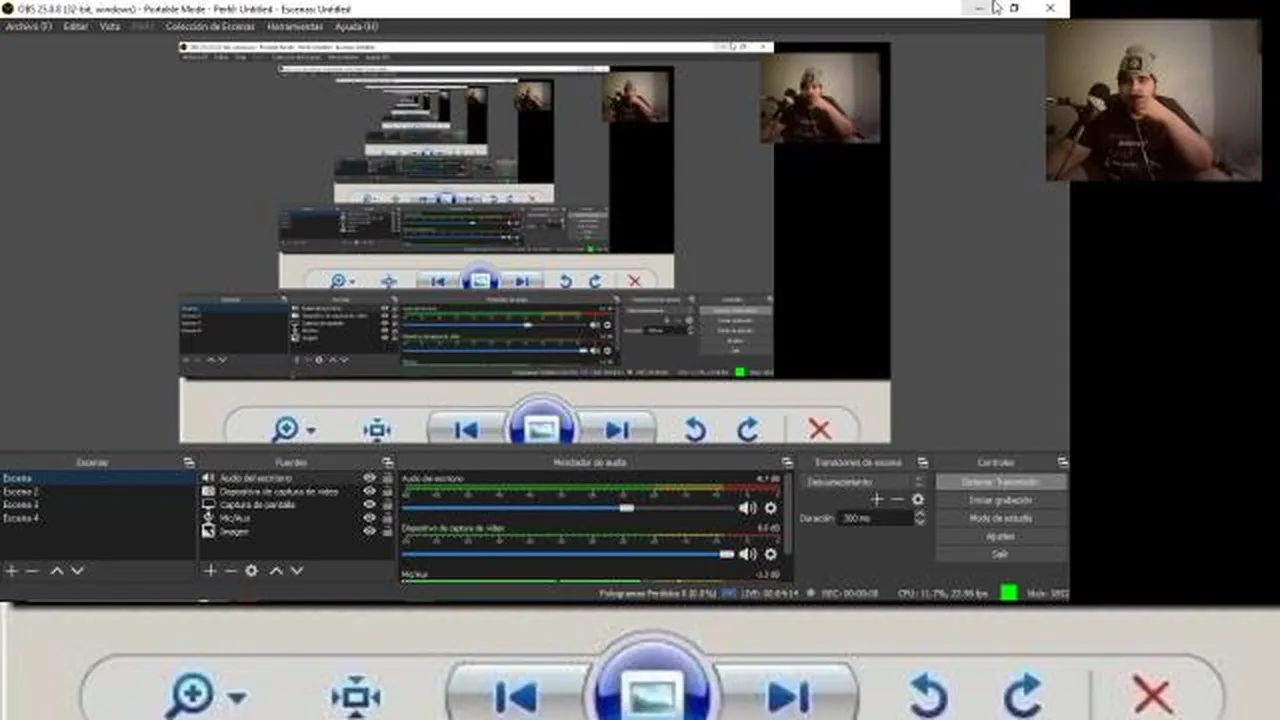Remove scene transition with minus icon

coord(897,499)
